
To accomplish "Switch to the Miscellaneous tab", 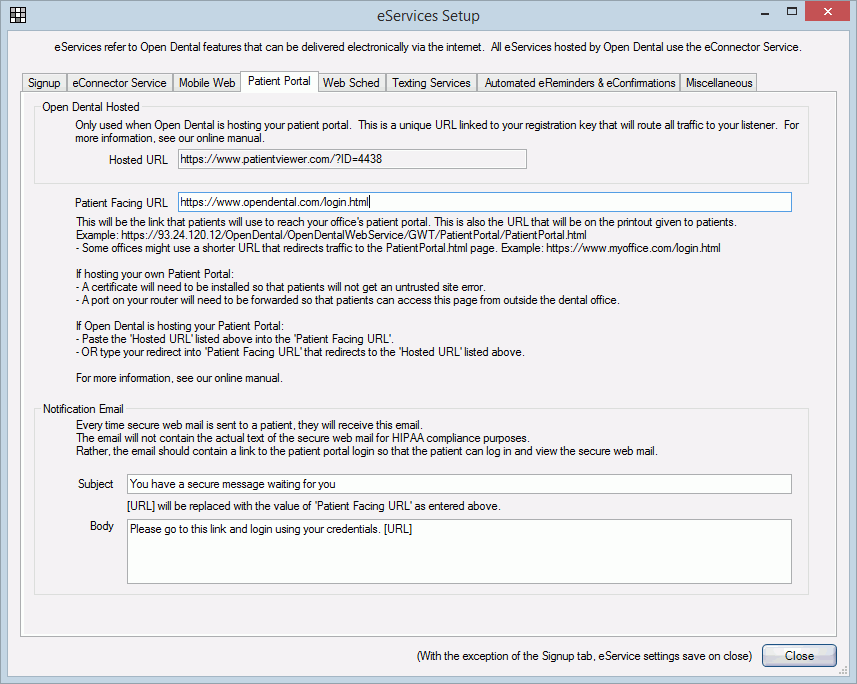I will 719,83.
